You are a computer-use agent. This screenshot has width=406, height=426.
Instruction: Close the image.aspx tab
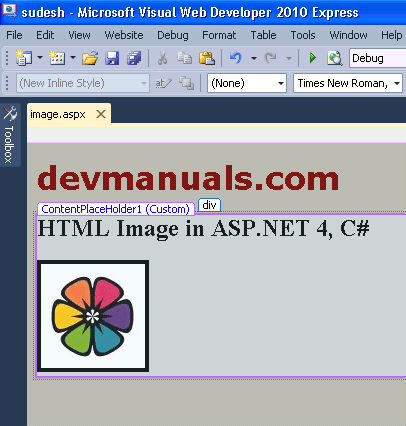[101, 114]
